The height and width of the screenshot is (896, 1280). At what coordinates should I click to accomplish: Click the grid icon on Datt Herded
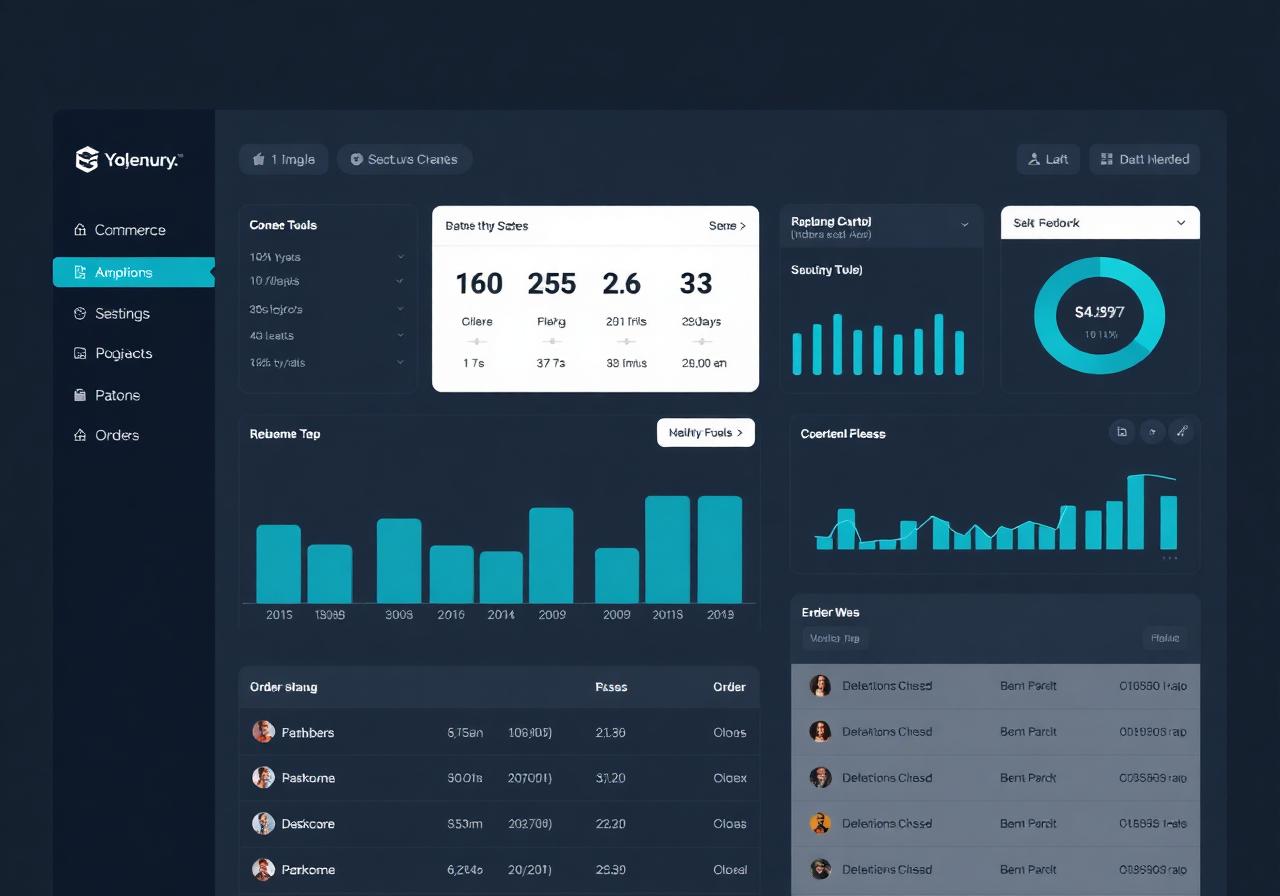(x=1106, y=159)
